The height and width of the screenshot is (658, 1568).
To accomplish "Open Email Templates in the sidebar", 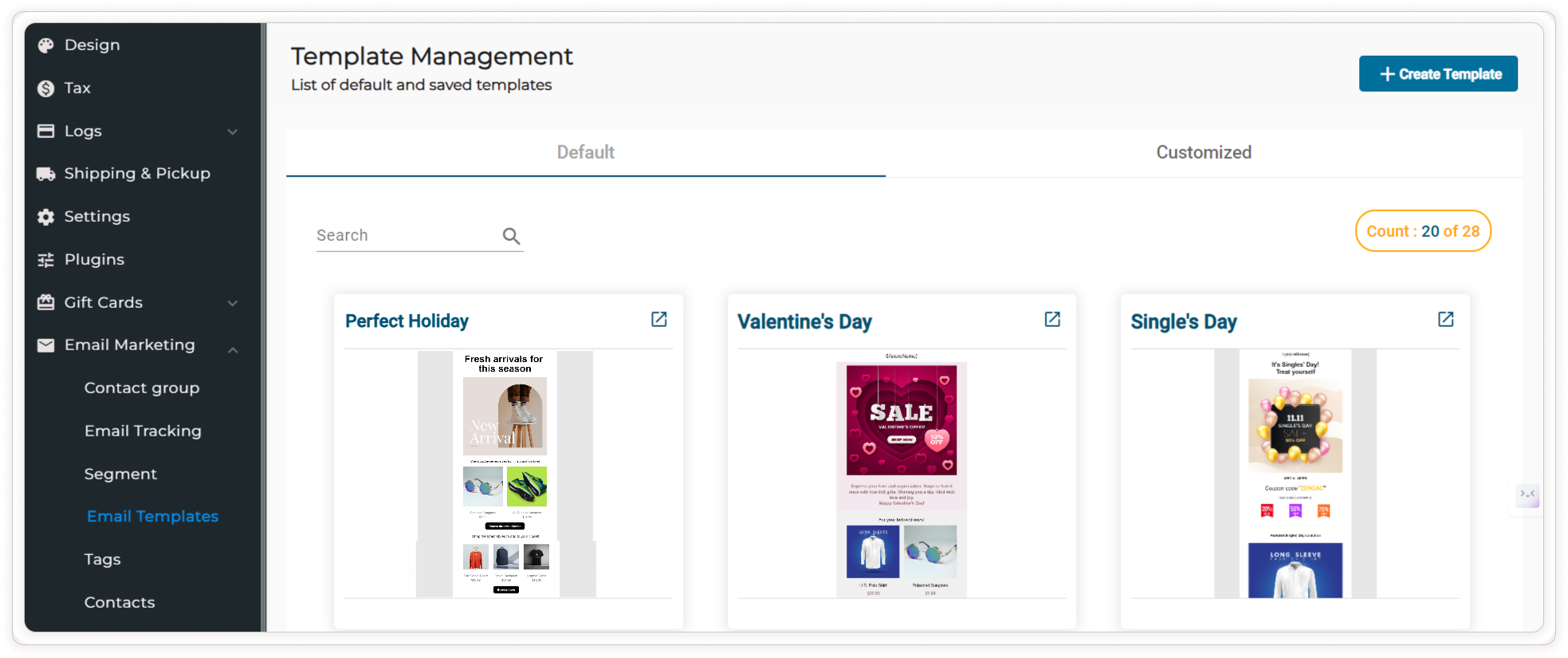I will coord(152,516).
